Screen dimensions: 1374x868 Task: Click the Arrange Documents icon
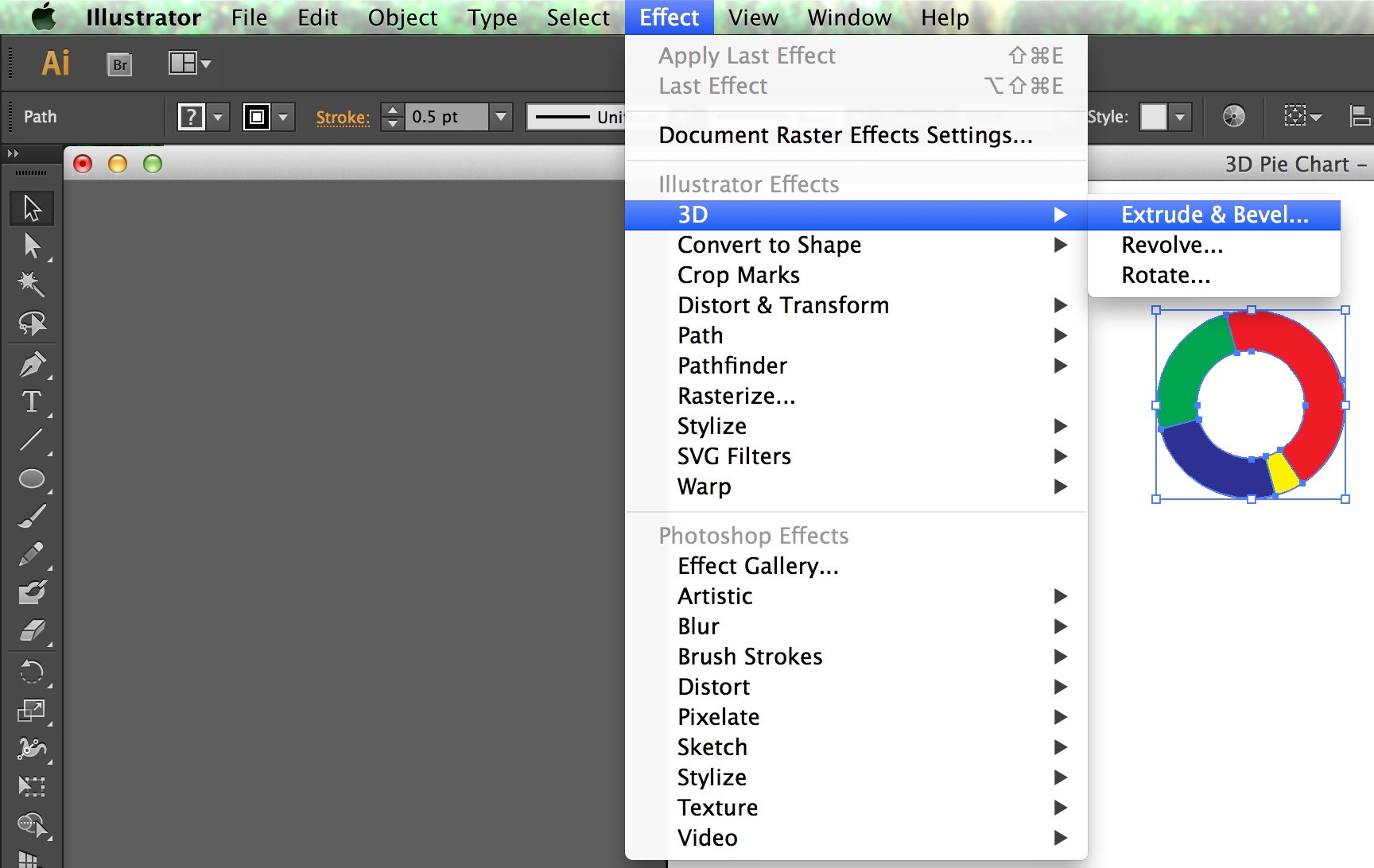coord(182,63)
